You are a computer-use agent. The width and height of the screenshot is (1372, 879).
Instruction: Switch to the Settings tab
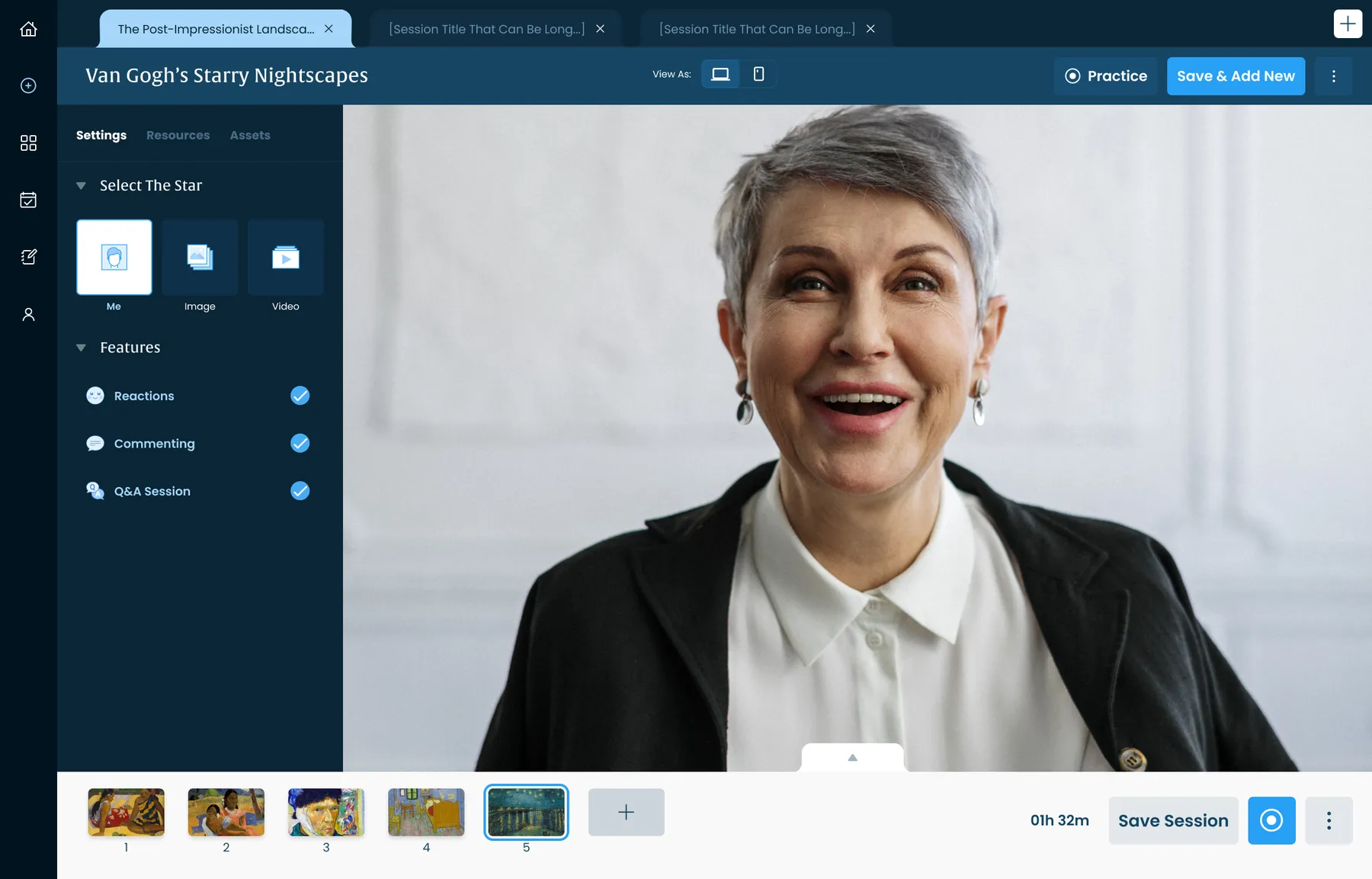point(101,135)
